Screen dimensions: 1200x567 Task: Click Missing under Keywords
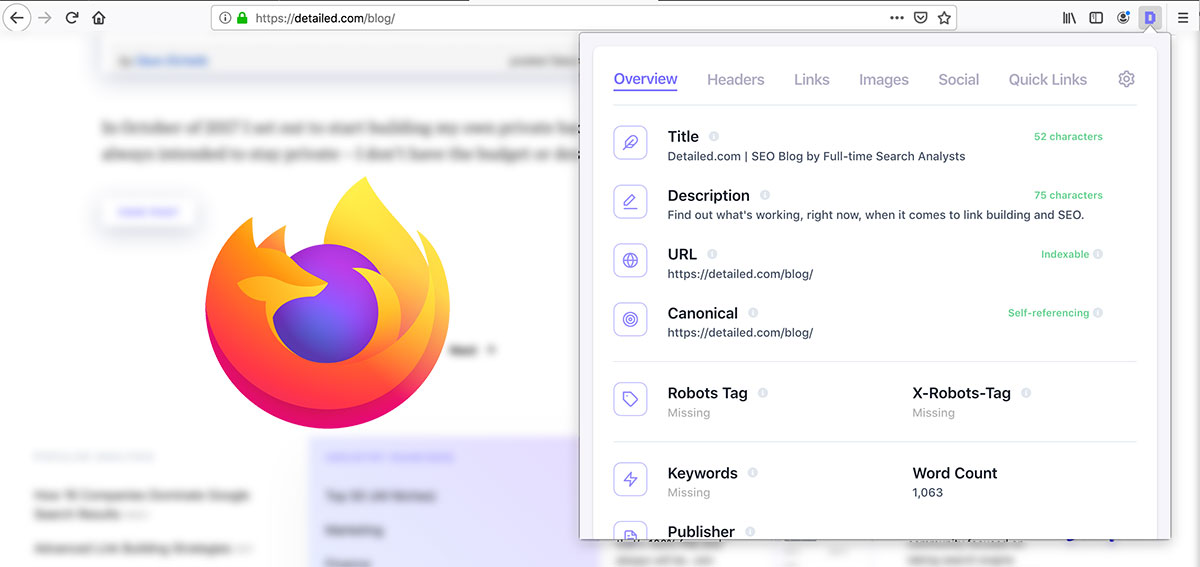pyautogui.click(x=689, y=493)
